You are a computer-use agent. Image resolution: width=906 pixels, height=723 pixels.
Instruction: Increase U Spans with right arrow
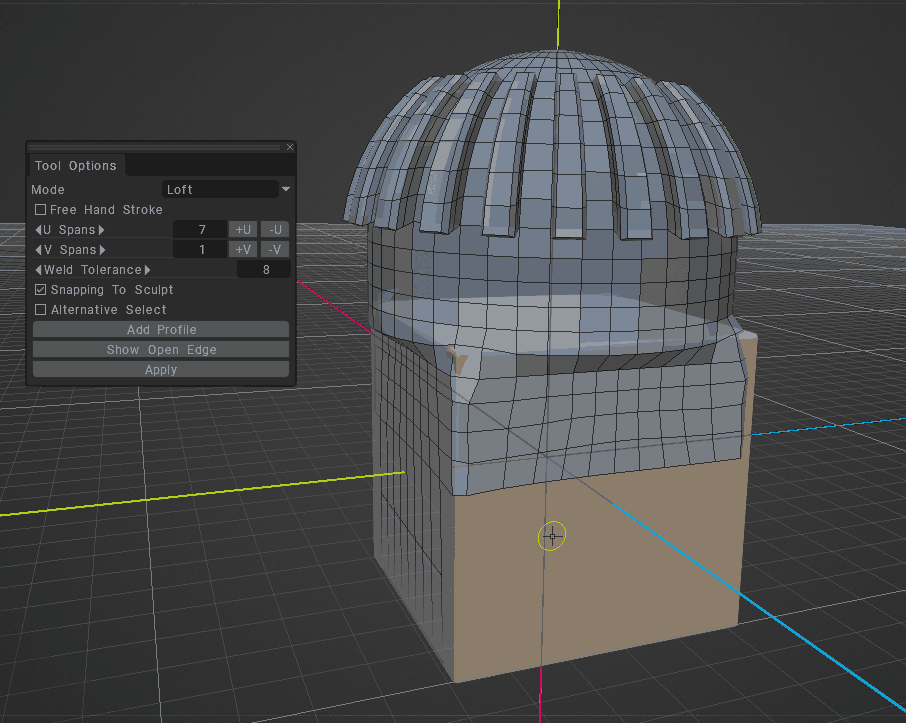click(101, 230)
